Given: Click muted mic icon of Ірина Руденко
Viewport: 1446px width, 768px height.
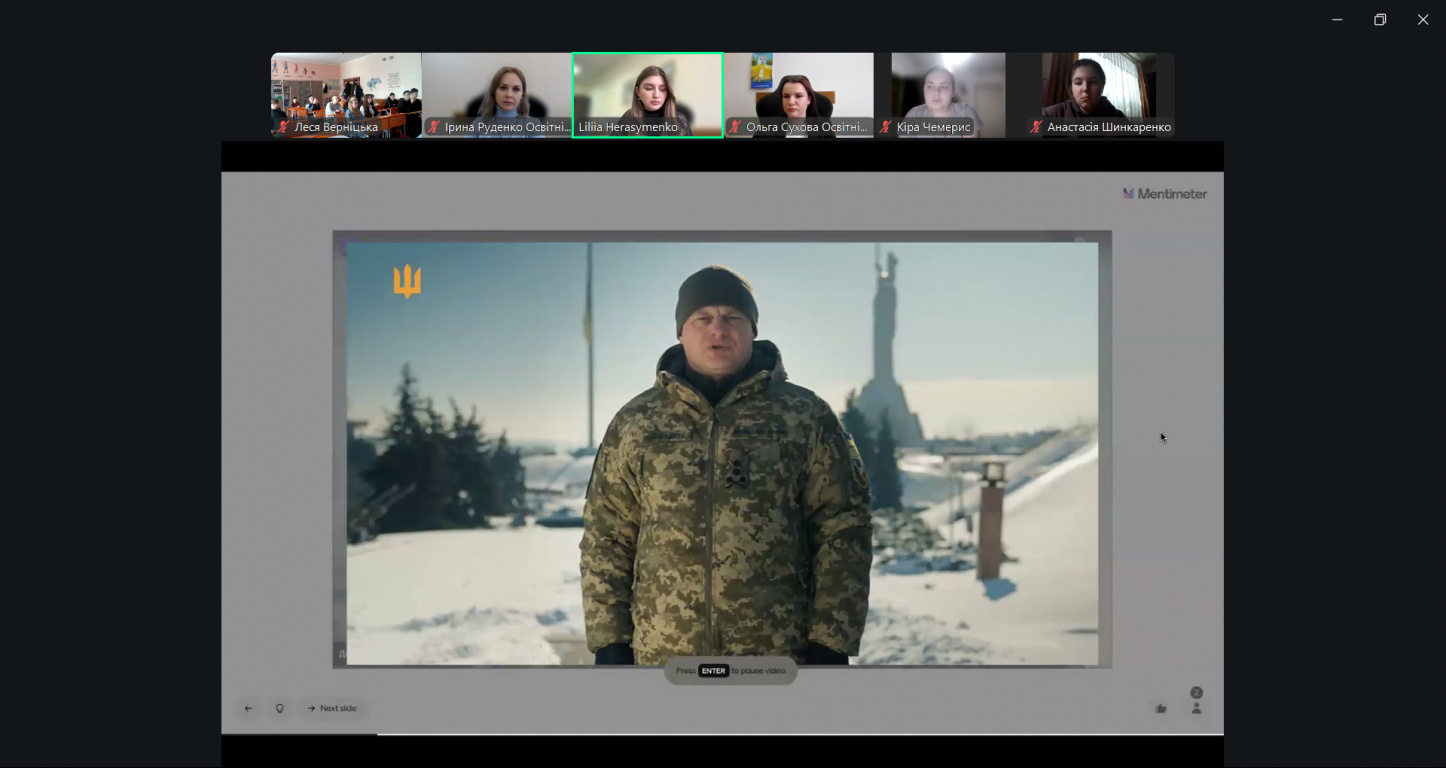Looking at the screenshot, I should (434, 127).
